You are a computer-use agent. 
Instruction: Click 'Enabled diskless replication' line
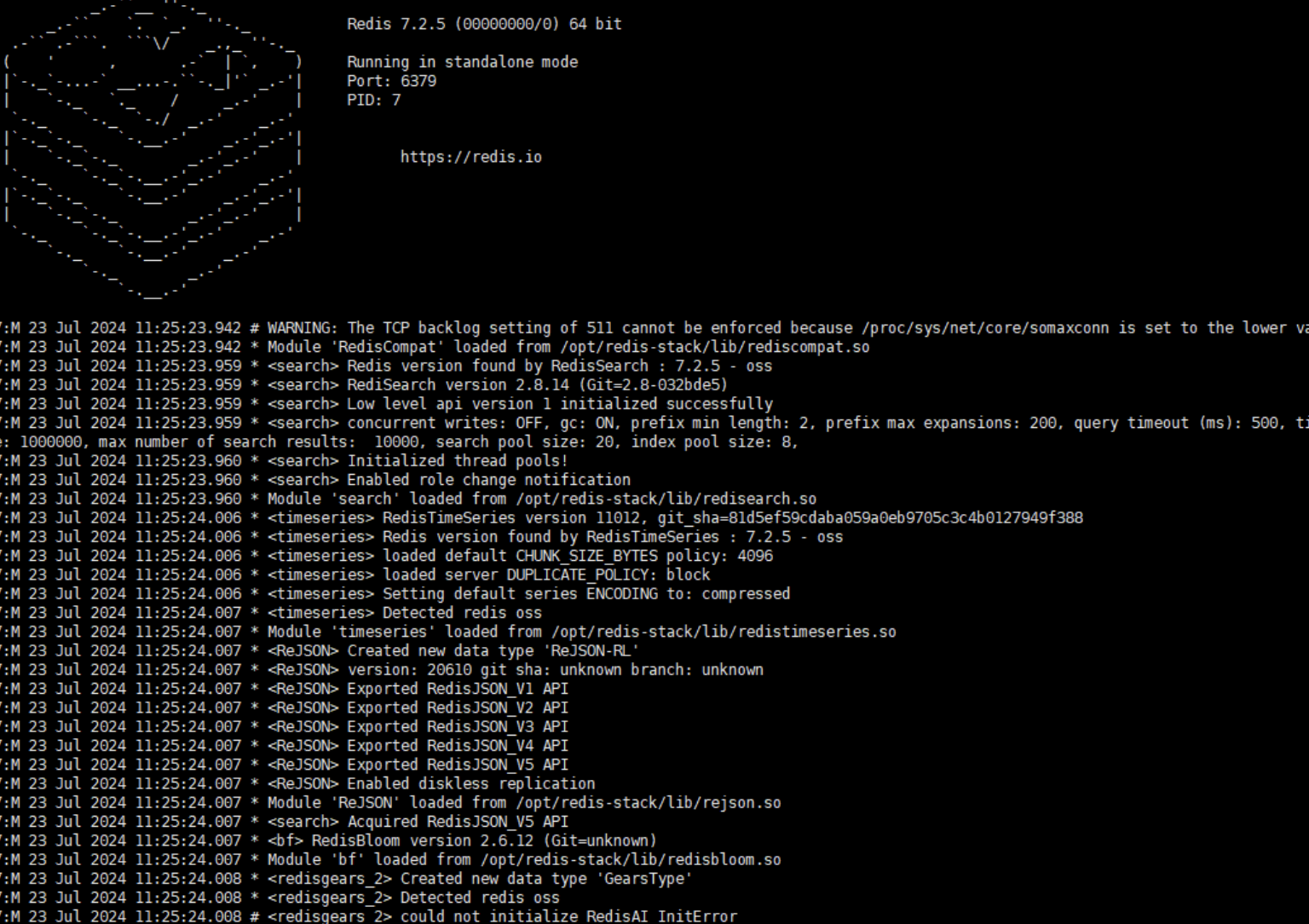tap(297, 783)
